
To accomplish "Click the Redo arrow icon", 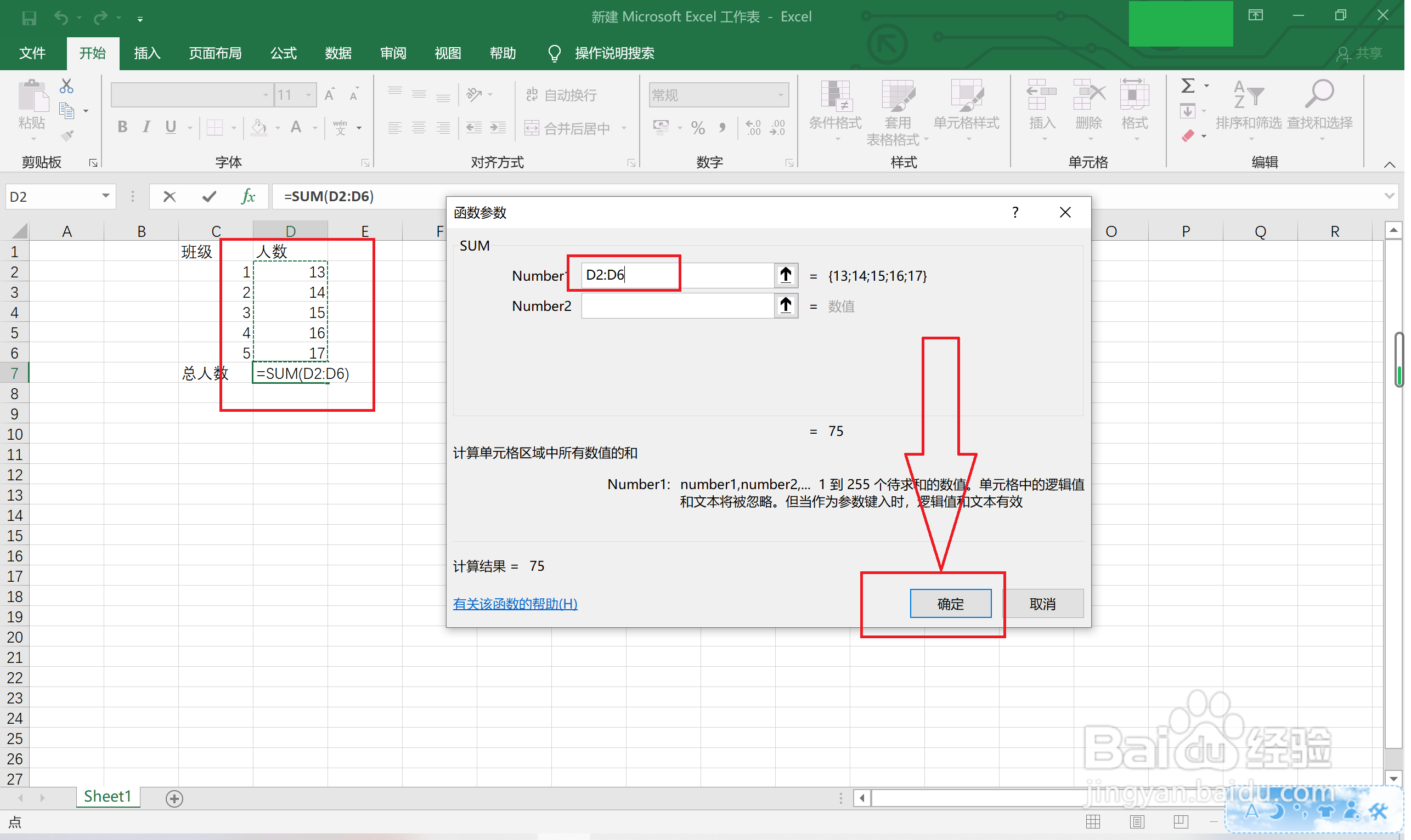I will coord(101,18).
